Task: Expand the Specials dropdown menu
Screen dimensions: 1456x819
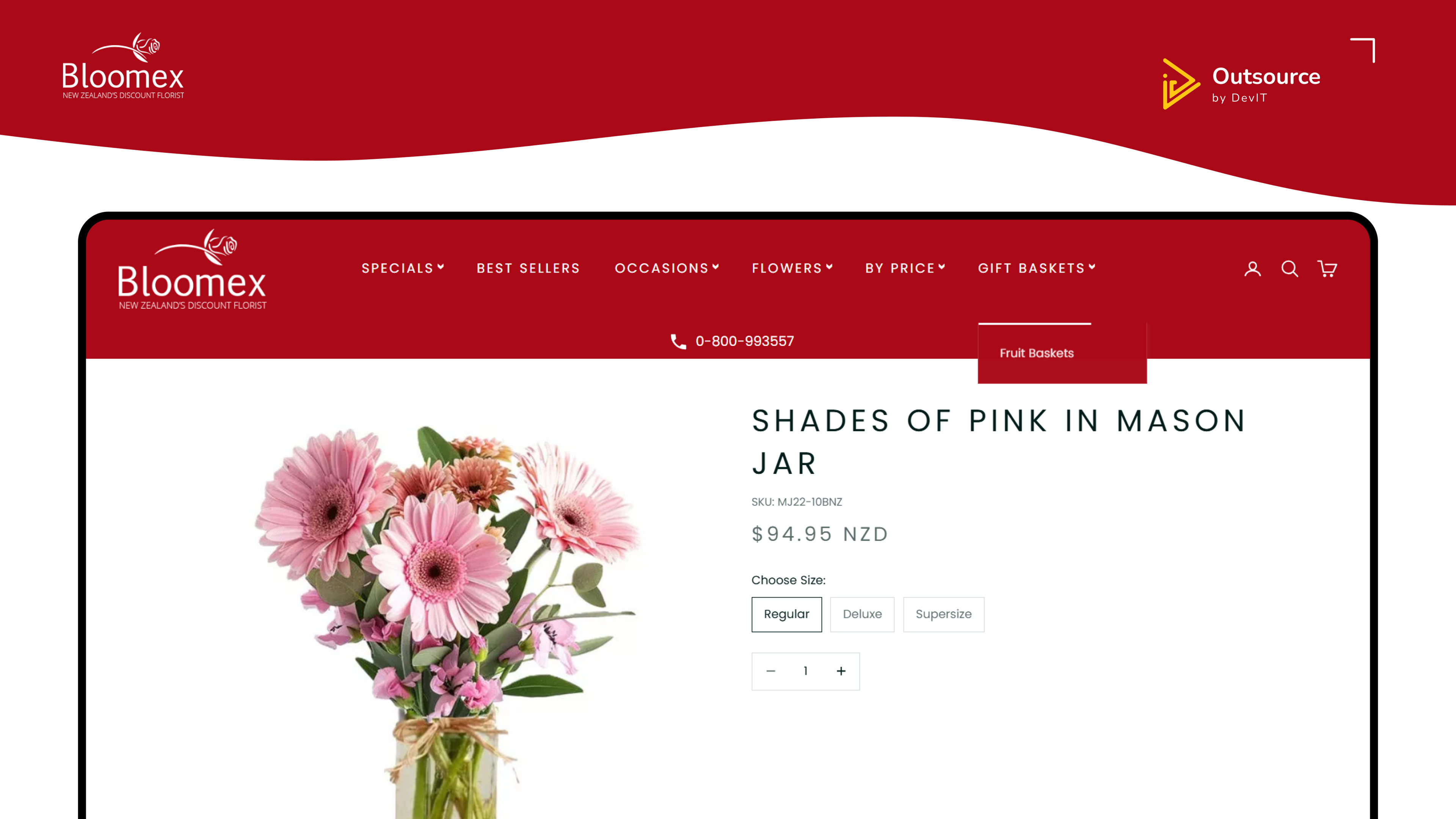Action: (403, 268)
